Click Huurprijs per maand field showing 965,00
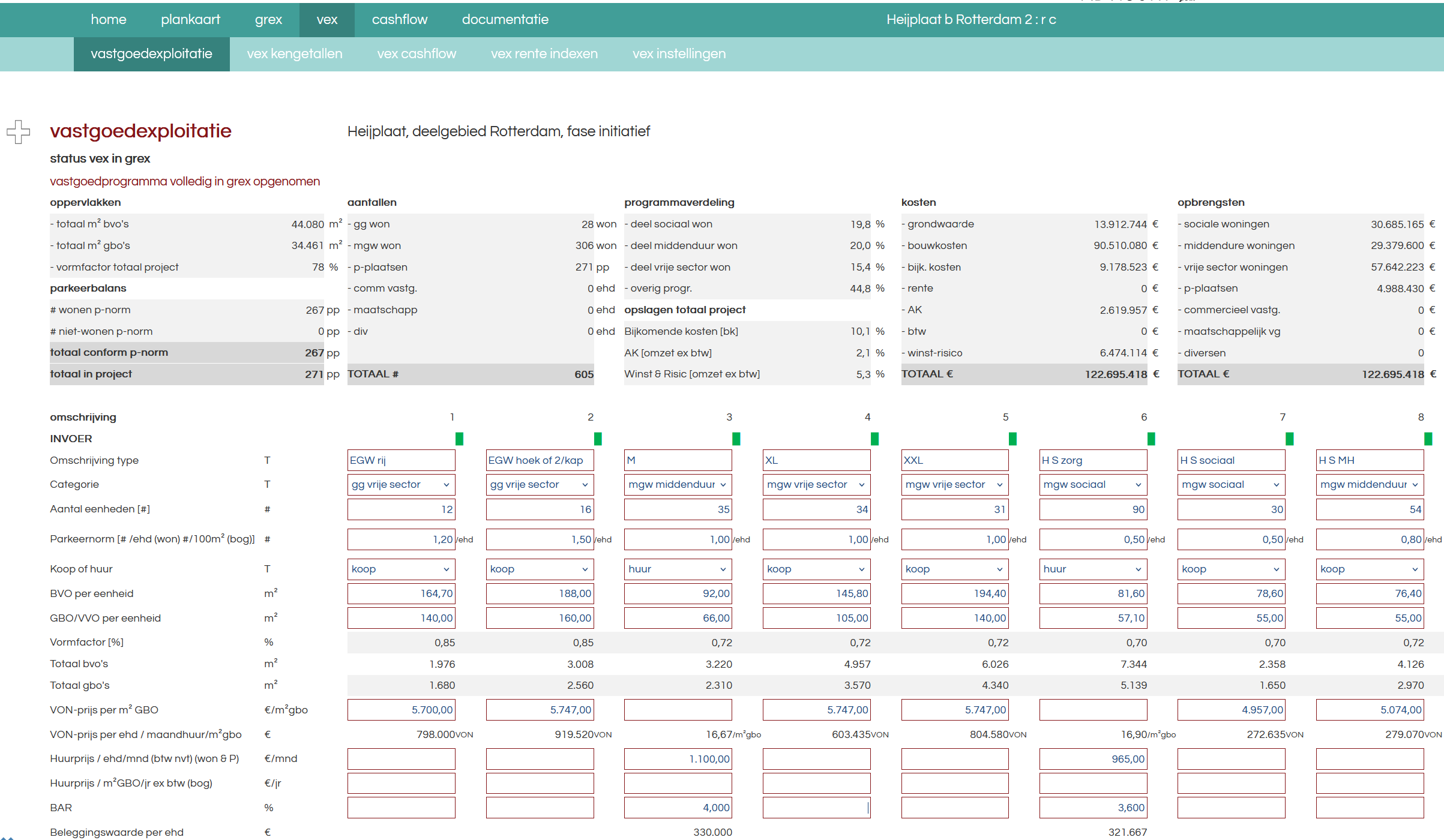This screenshot has height=840, width=1444. point(1093,759)
